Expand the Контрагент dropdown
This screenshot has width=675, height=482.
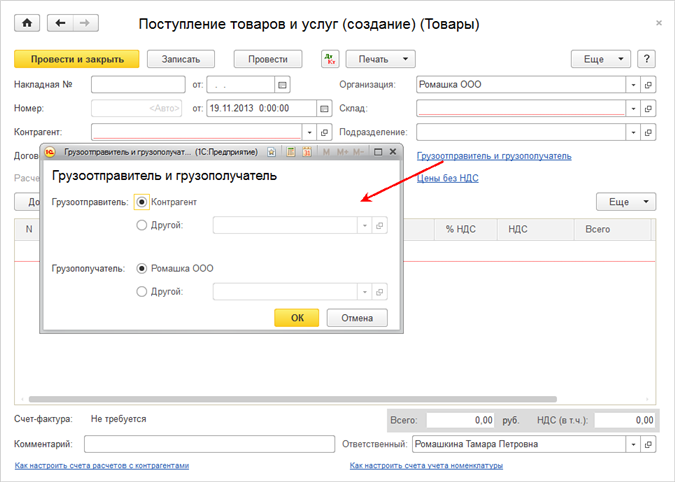click(x=309, y=132)
